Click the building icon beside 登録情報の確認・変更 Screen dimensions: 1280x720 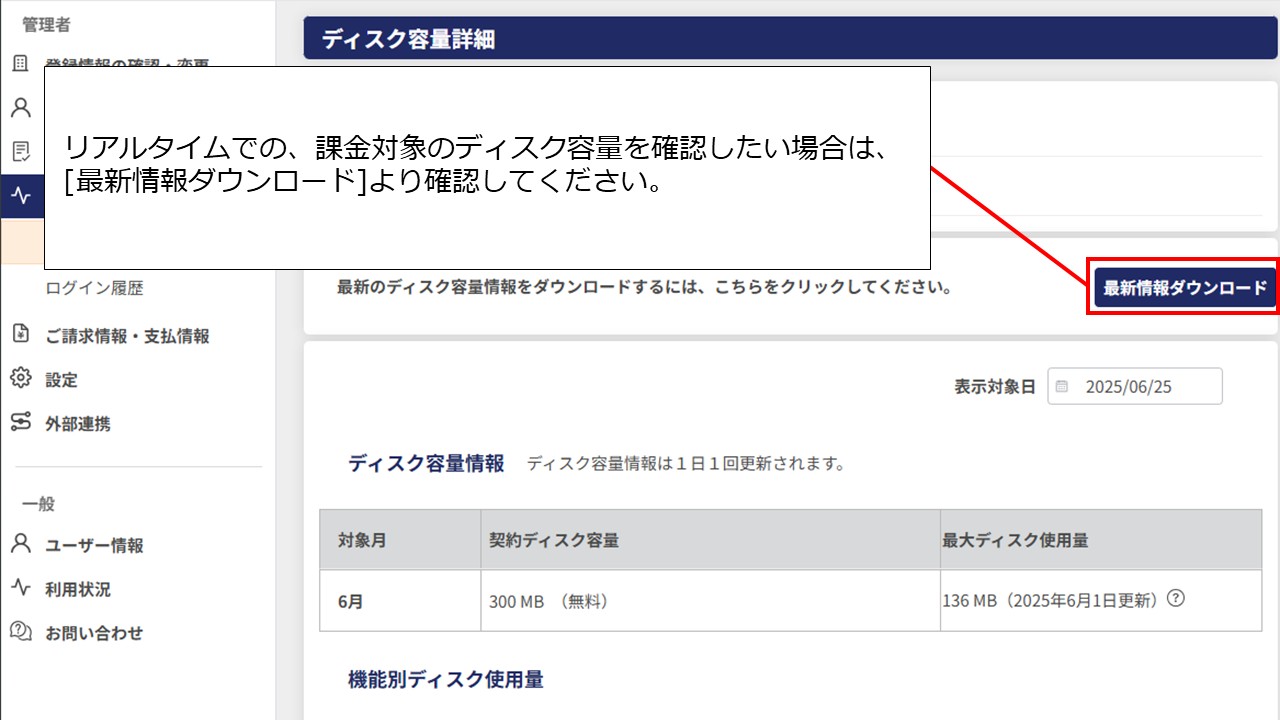pos(20,64)
